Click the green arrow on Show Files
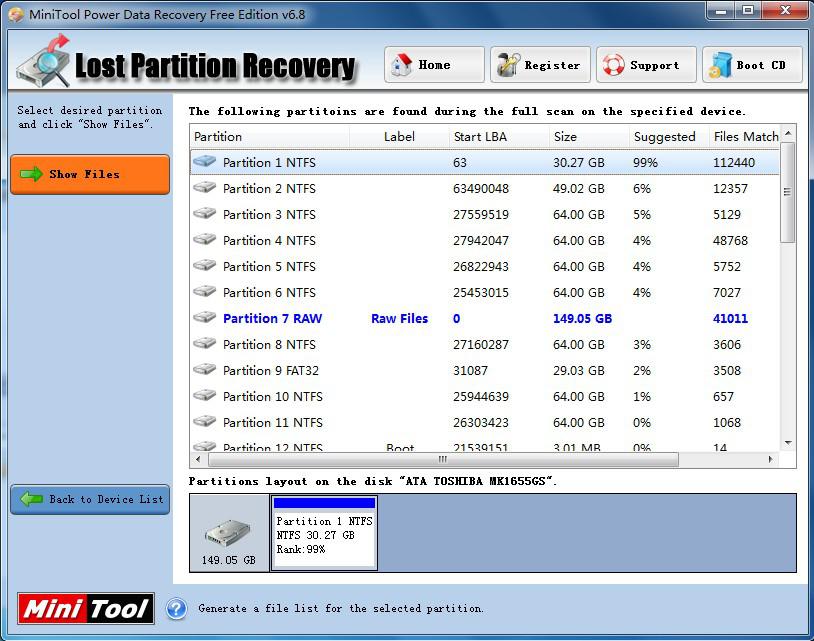Image resolution: width=814 pixels, height=641 pixels. tap(31, 174)
